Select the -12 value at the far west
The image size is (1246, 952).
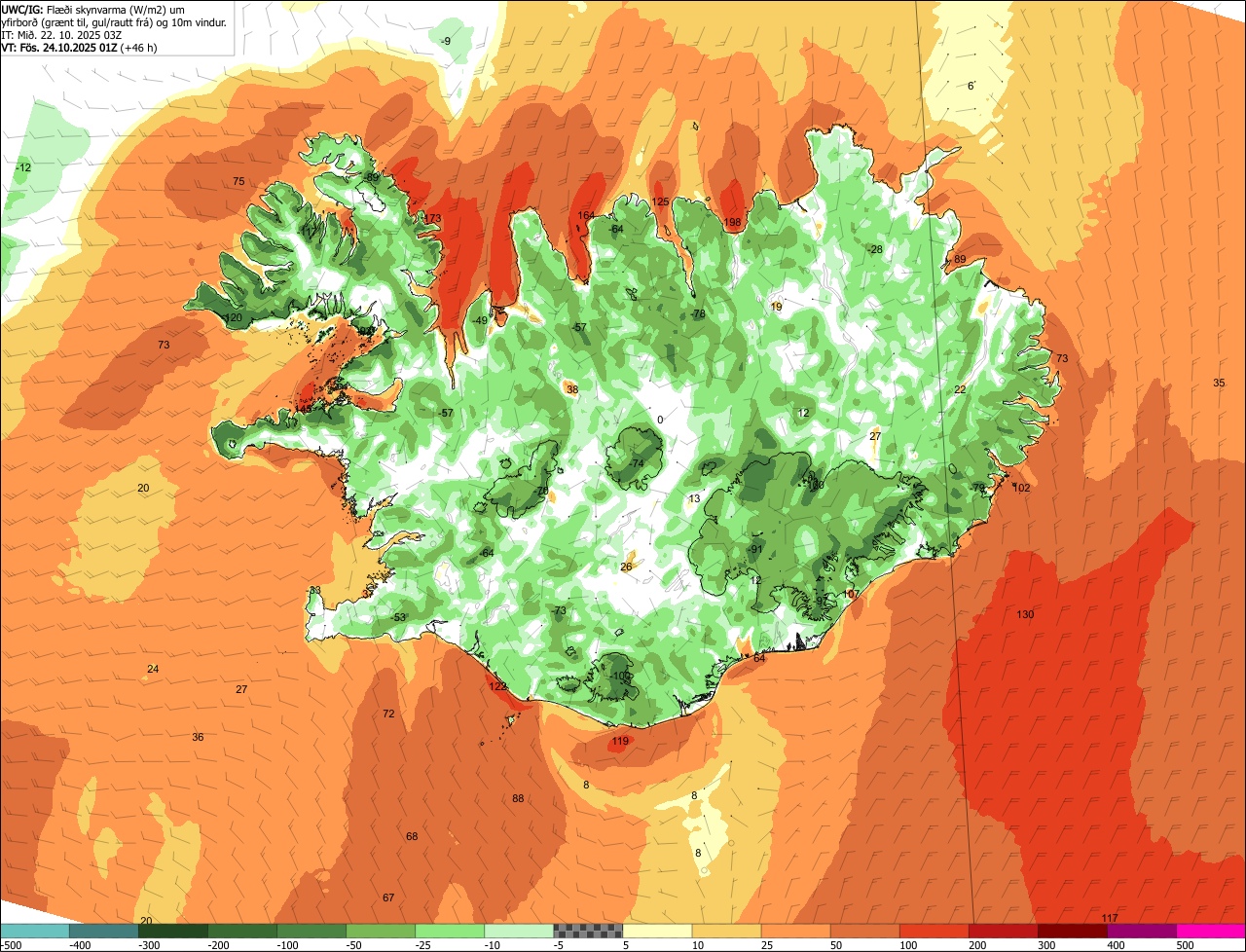coord(23,167)
